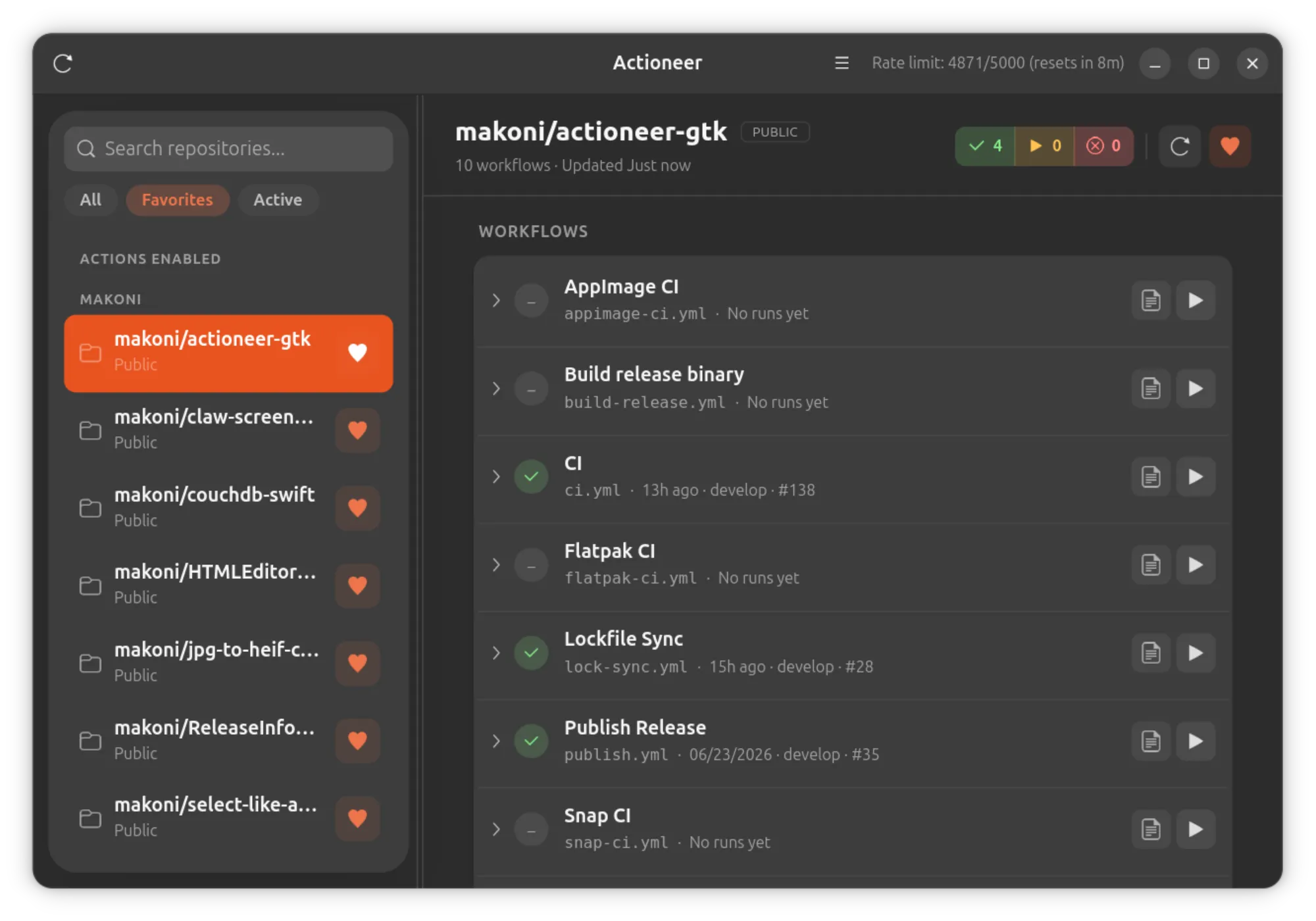Toggle favorite heart for makoni/jpg-to-heif repo
This screenshot has width=1316, height=921.
(357, 663)
